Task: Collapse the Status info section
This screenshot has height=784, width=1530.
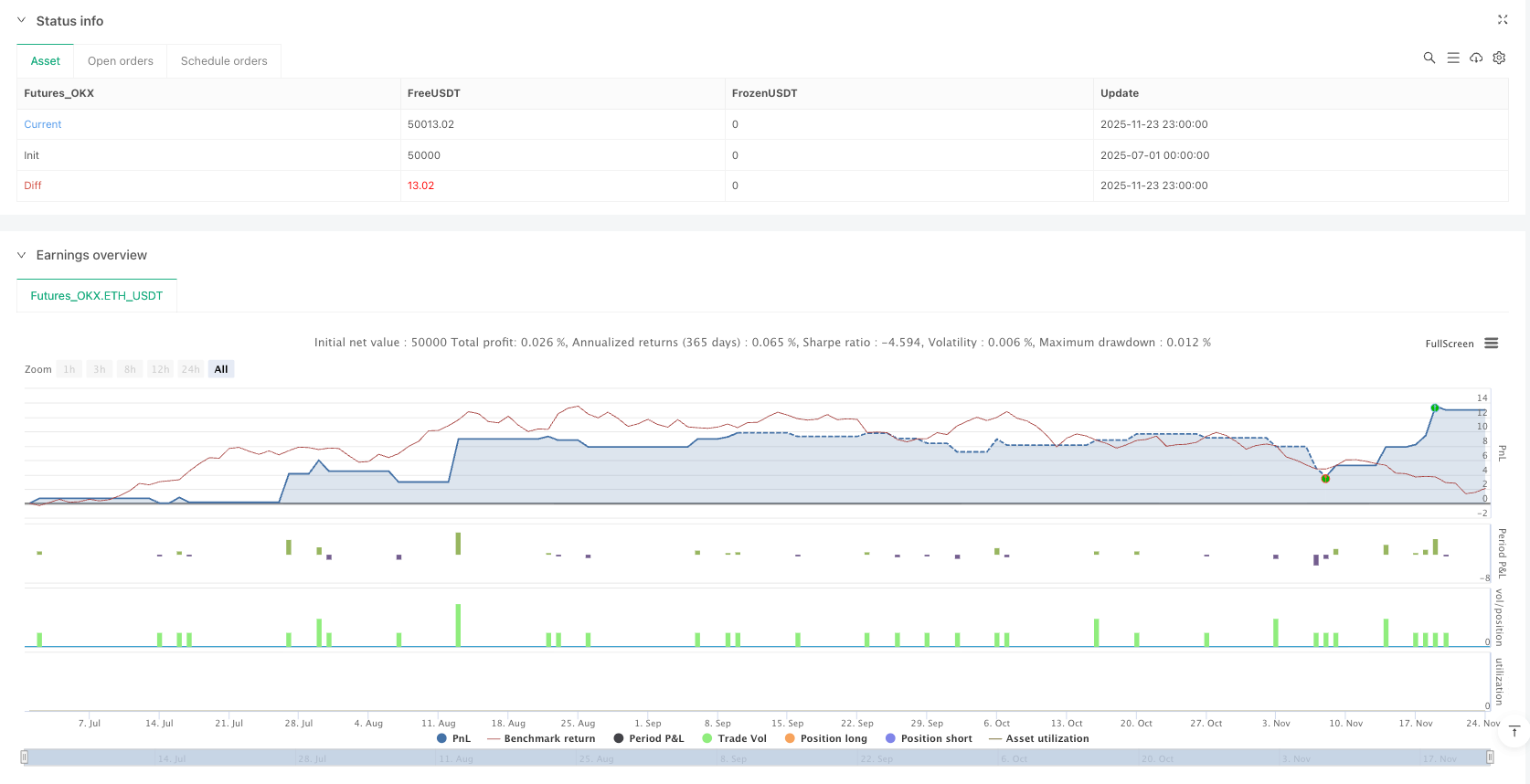Action: (21, 20)
